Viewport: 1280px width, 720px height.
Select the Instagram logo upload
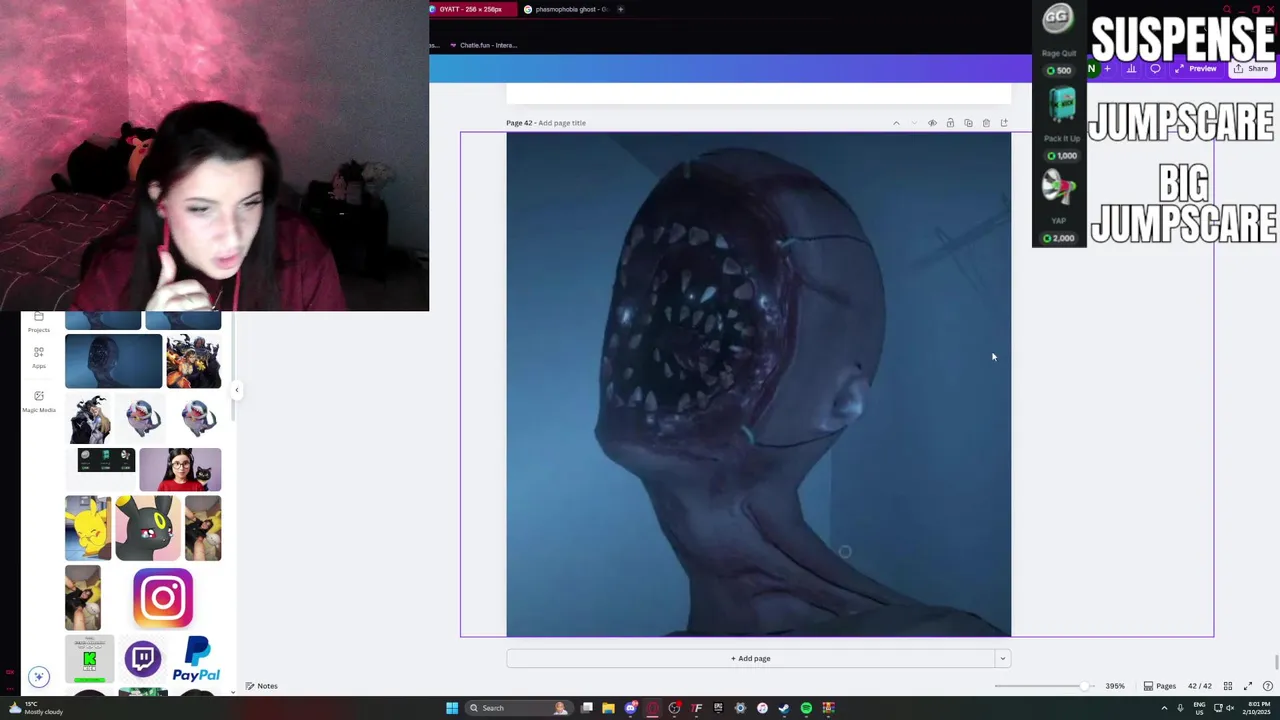point(163,598)
